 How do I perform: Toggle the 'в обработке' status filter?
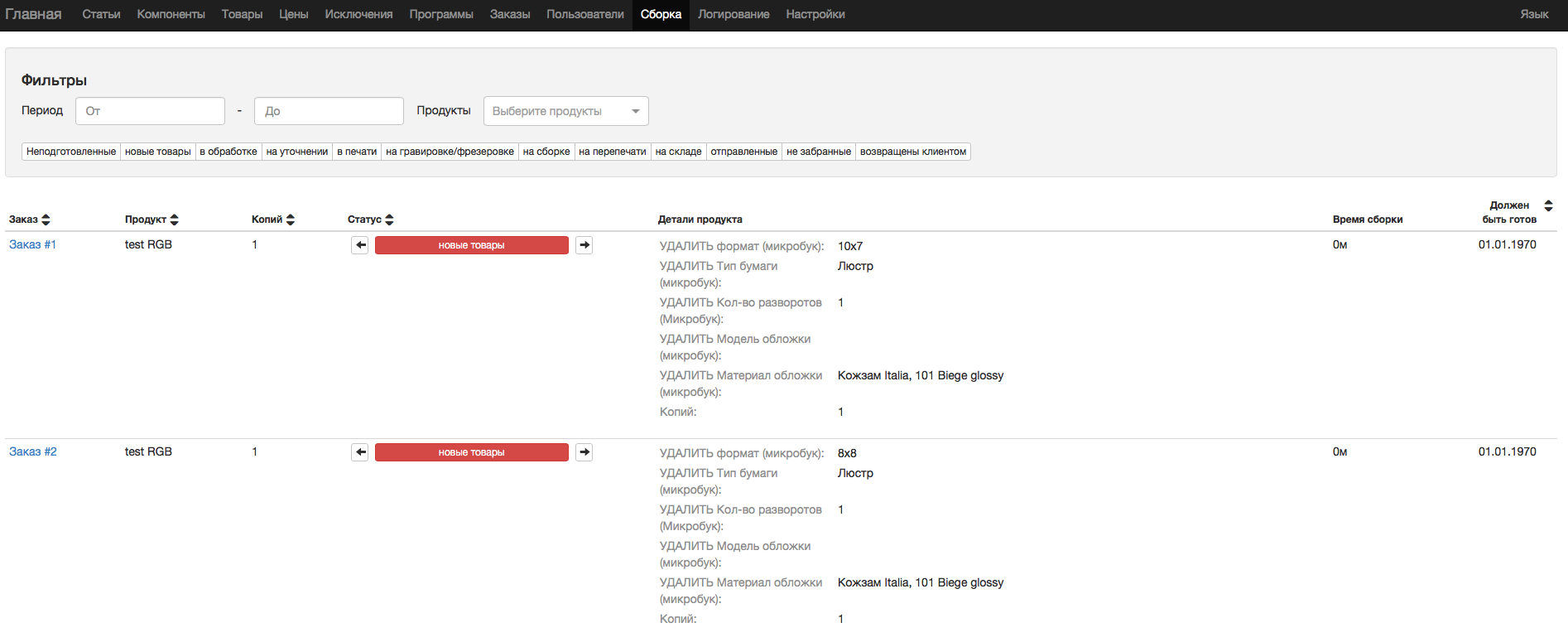click(228, 152)
